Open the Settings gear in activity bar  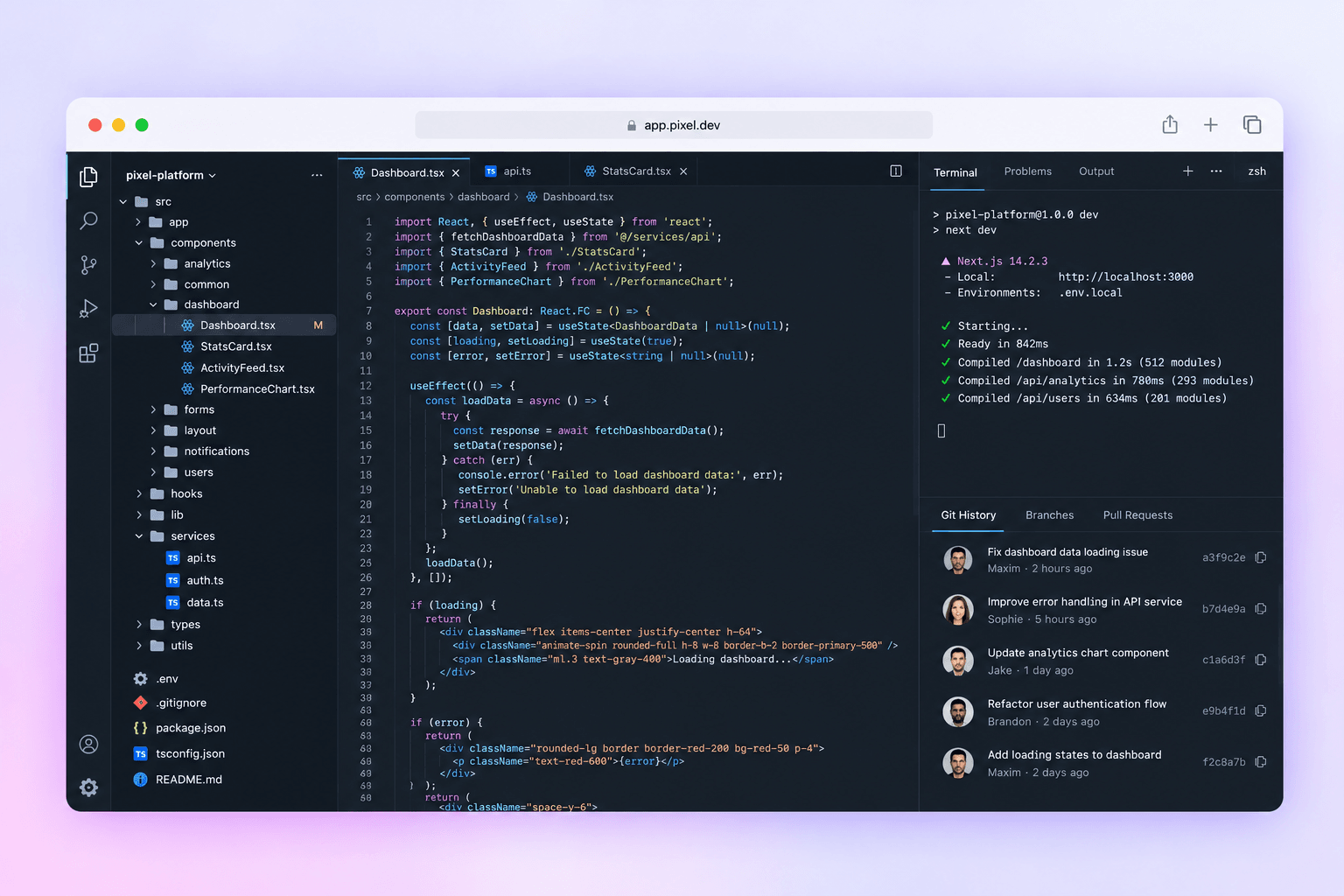point(88,787)
